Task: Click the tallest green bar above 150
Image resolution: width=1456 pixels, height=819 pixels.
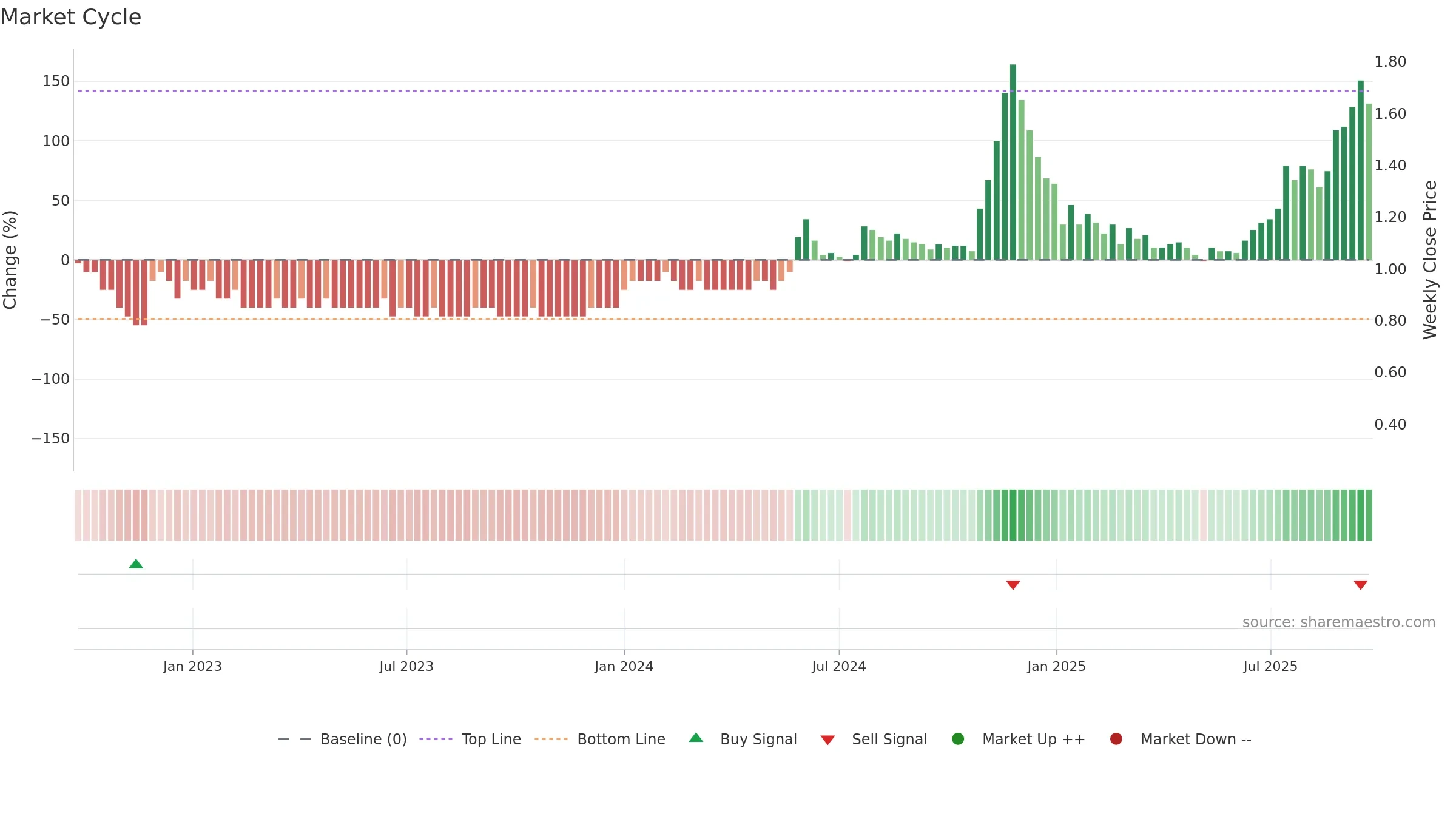Action: (1013, 162)
